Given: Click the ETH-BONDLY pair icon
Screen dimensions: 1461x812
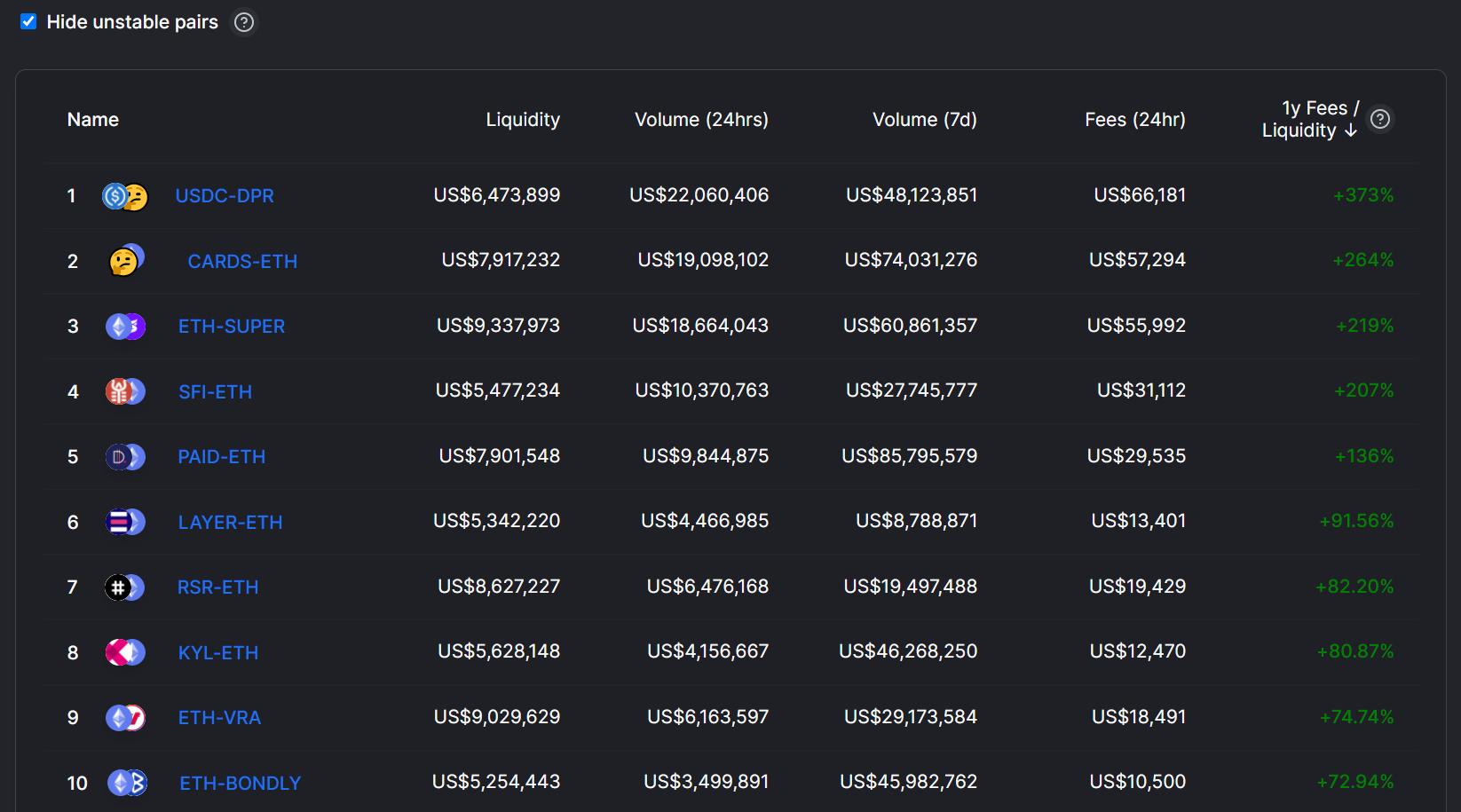Looking at the screenshot, I should click(127, 782).
